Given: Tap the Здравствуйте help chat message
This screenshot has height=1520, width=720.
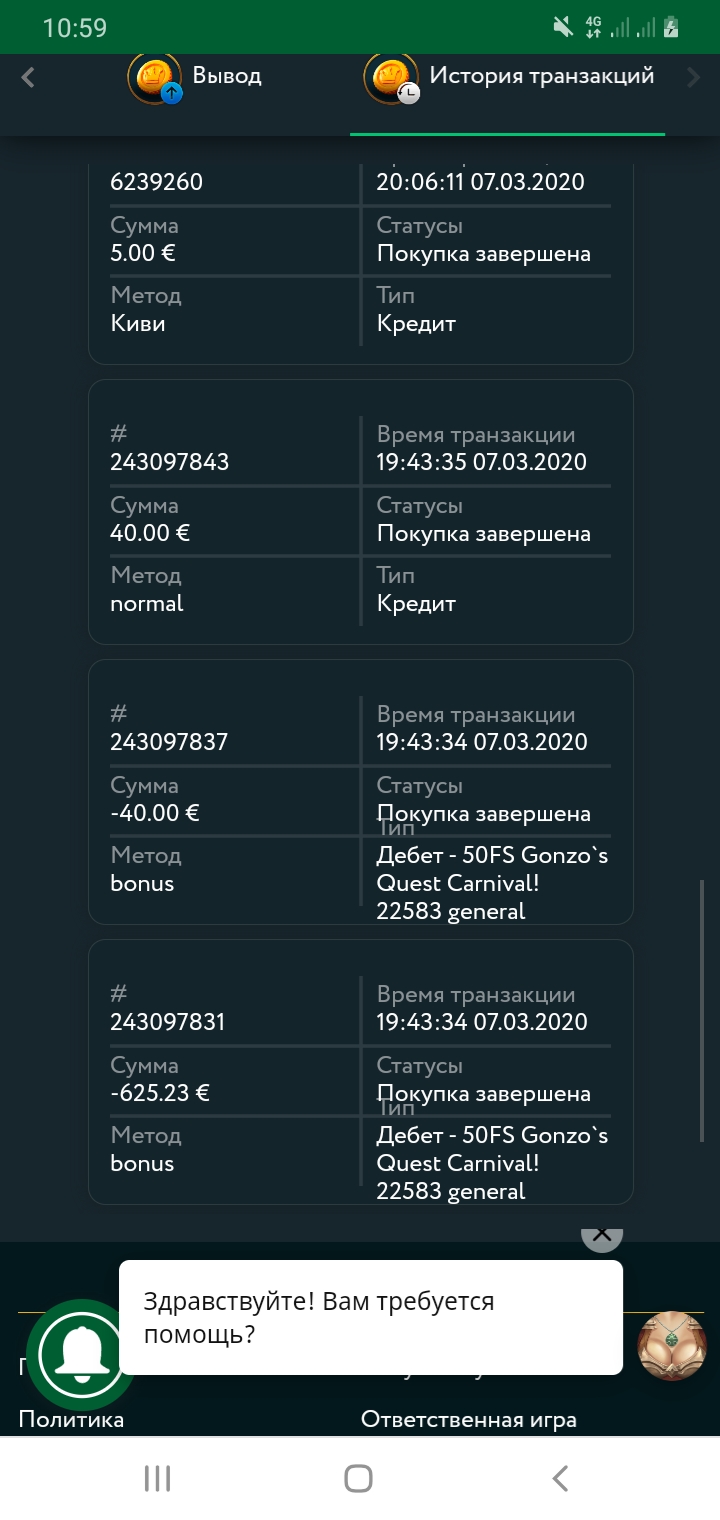Looking at the screenshot, I should tap(370, 1317).
